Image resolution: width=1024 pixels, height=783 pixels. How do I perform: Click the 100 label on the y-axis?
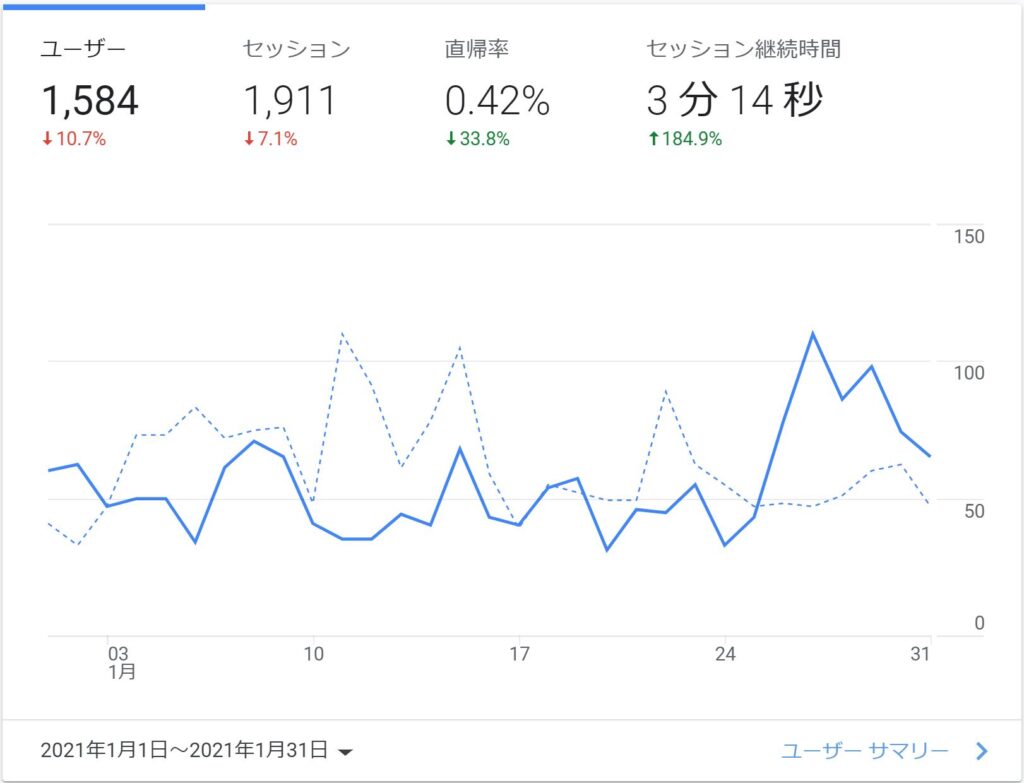[x=970, y=373]
